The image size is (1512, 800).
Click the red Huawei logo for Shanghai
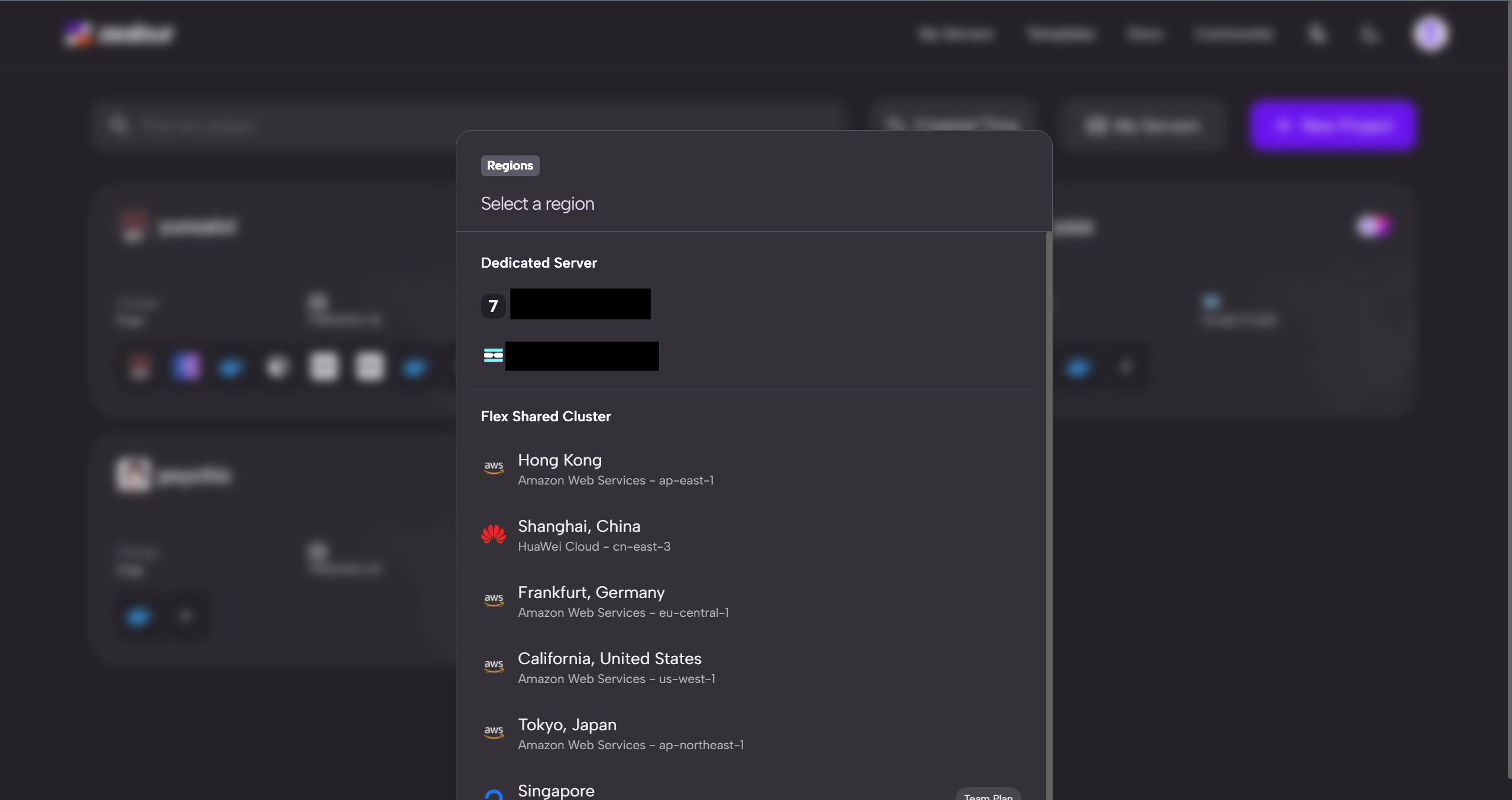(494, 534)
